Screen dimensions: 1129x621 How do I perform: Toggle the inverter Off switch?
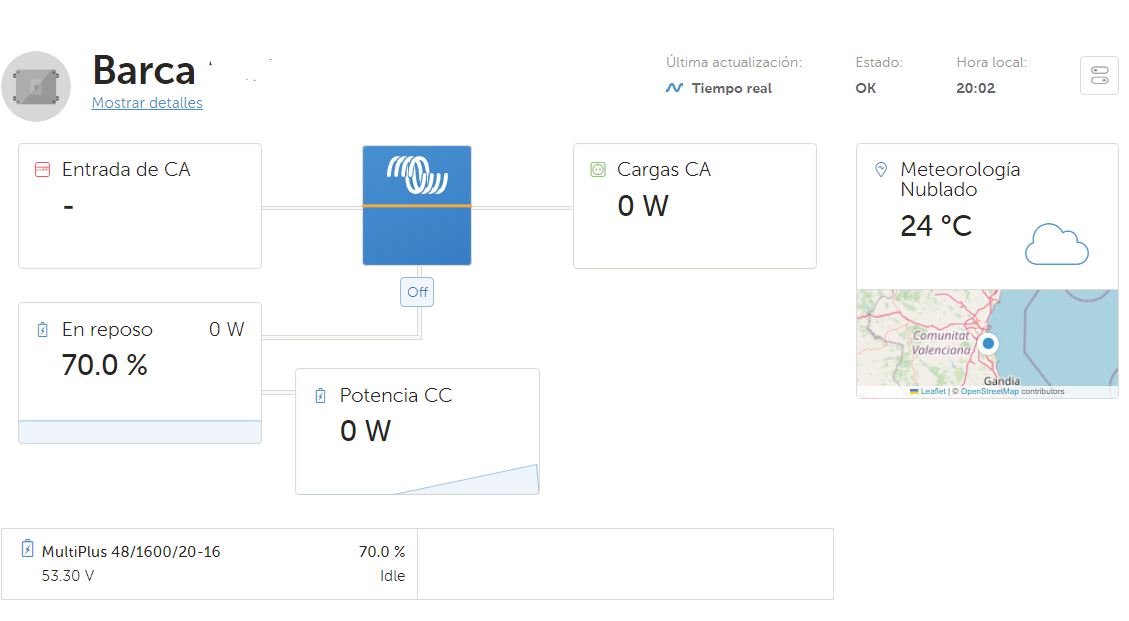[417, 293]
